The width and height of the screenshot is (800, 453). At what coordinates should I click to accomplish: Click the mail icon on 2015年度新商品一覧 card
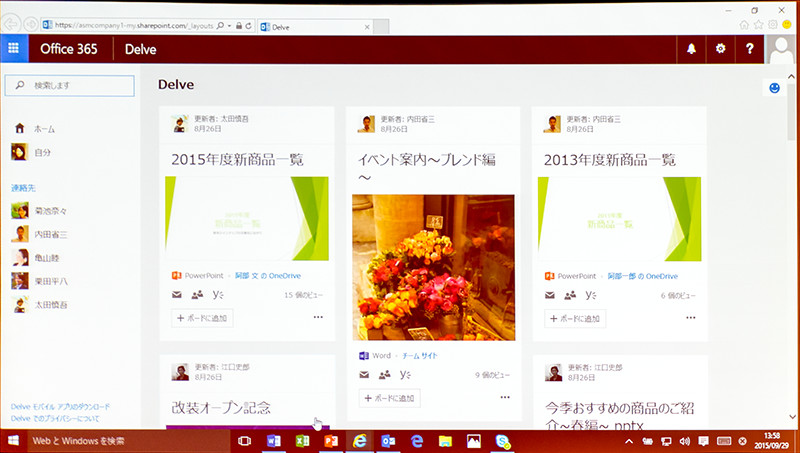[177, 294]
